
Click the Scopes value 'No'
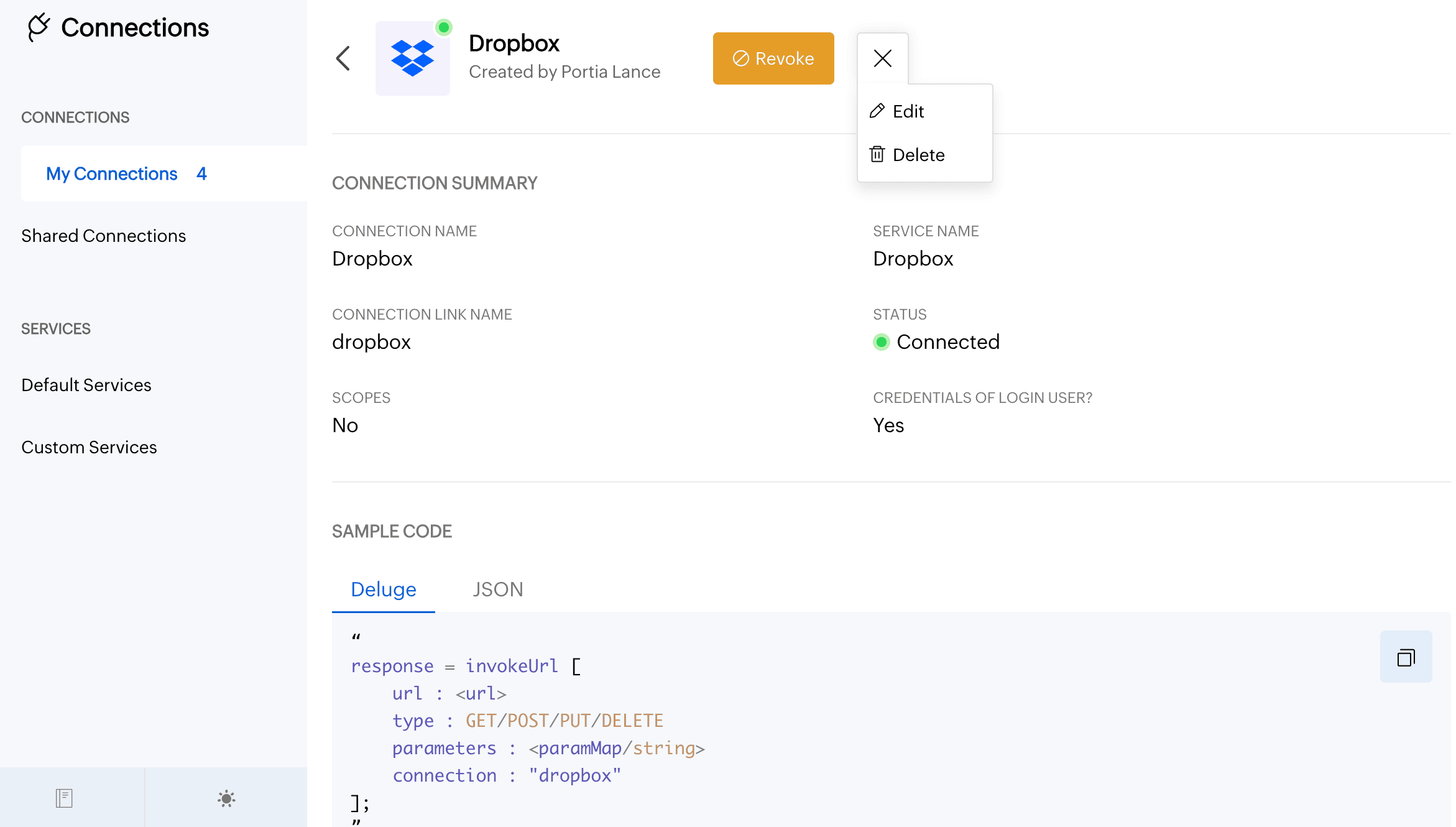[345, 425]
